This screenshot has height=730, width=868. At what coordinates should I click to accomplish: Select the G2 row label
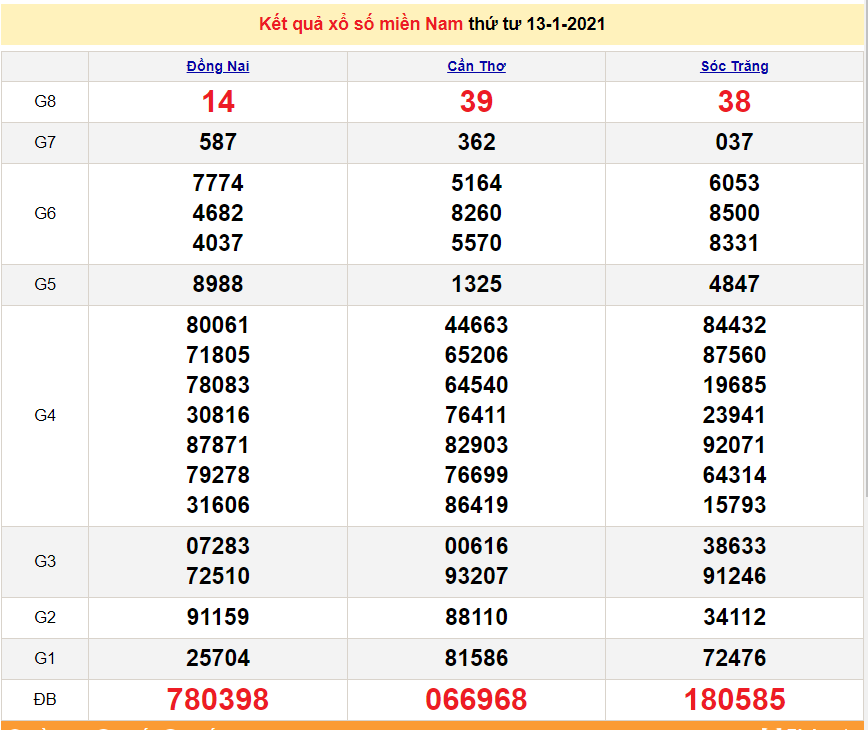45,617
